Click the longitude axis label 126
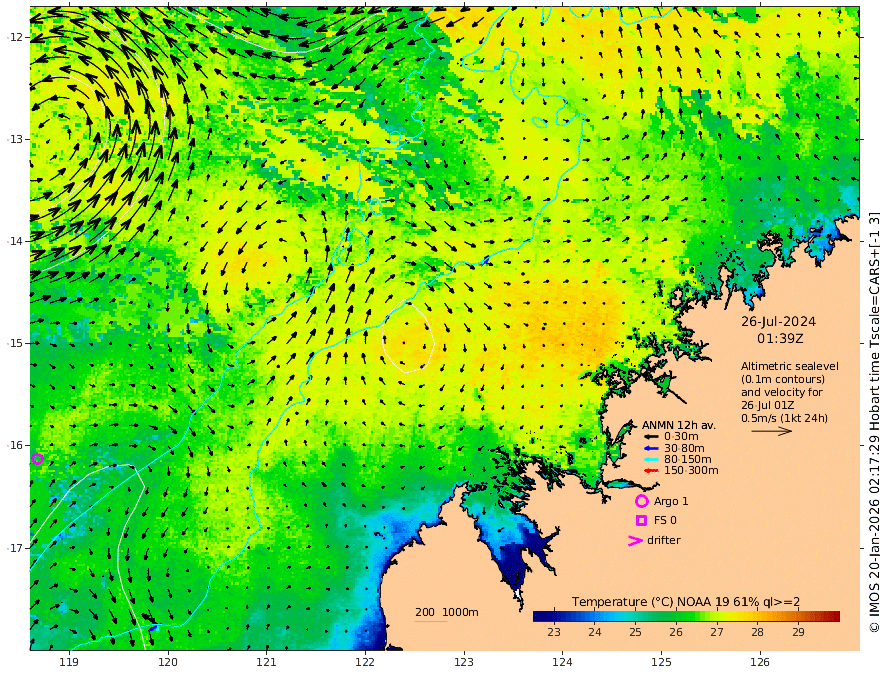This screenshot has height=680, width=880. 760,663
